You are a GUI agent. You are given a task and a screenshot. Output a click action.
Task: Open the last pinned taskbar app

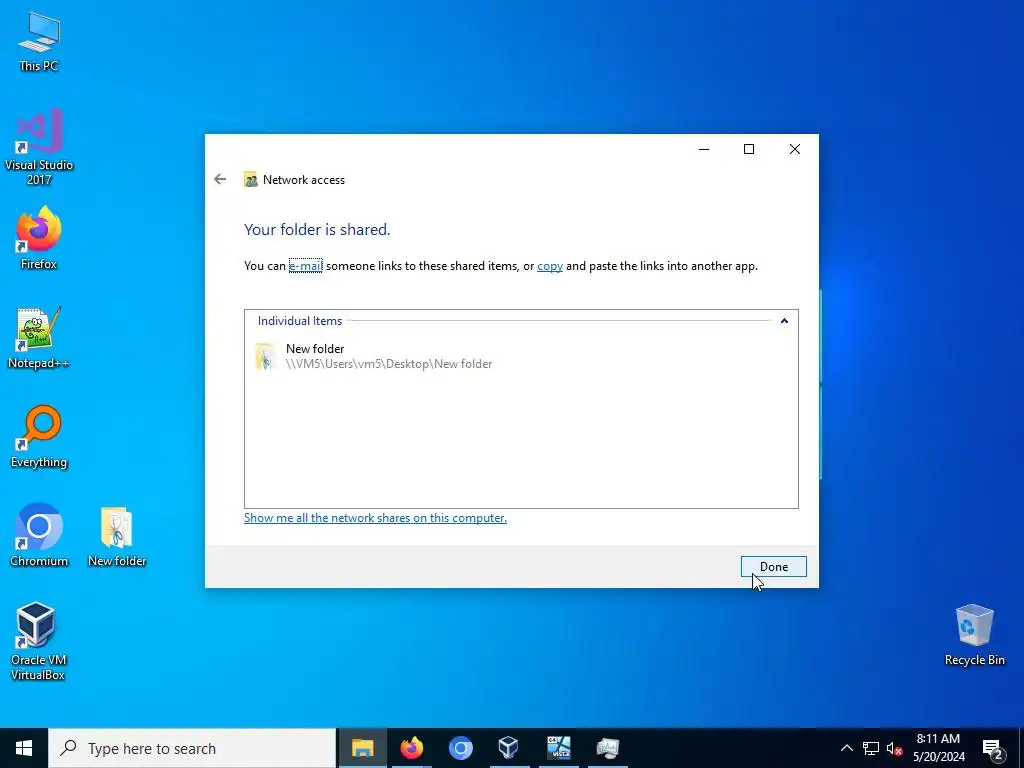coord(607,748)
